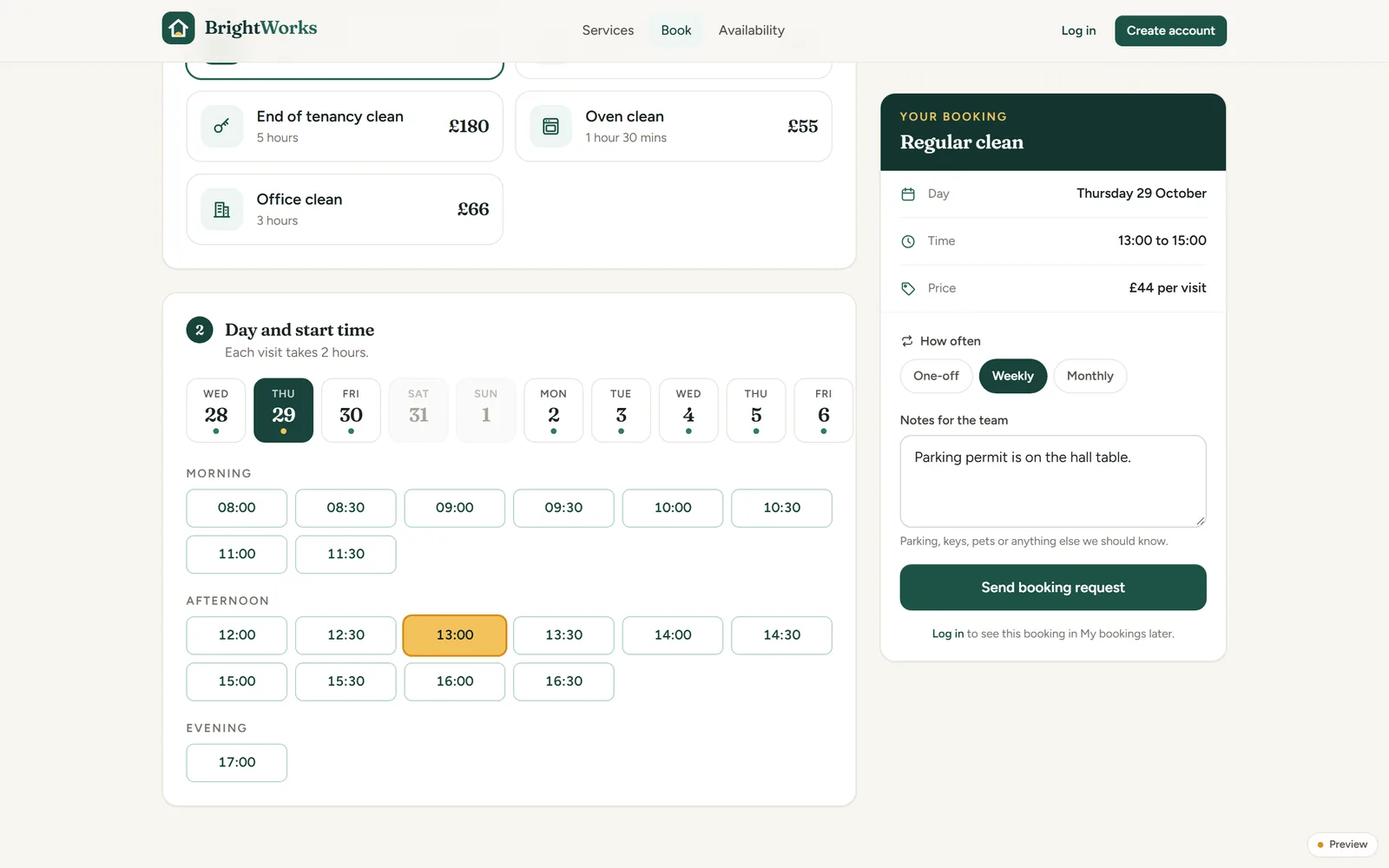Select Fri 30 in the day picker
Screen dimensions: 1389x868
click(x=351, y=411)
